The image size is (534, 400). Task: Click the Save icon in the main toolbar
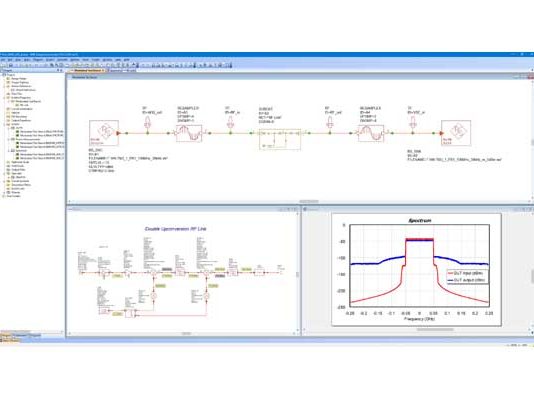pyautogui.click(x=11, y=65)
